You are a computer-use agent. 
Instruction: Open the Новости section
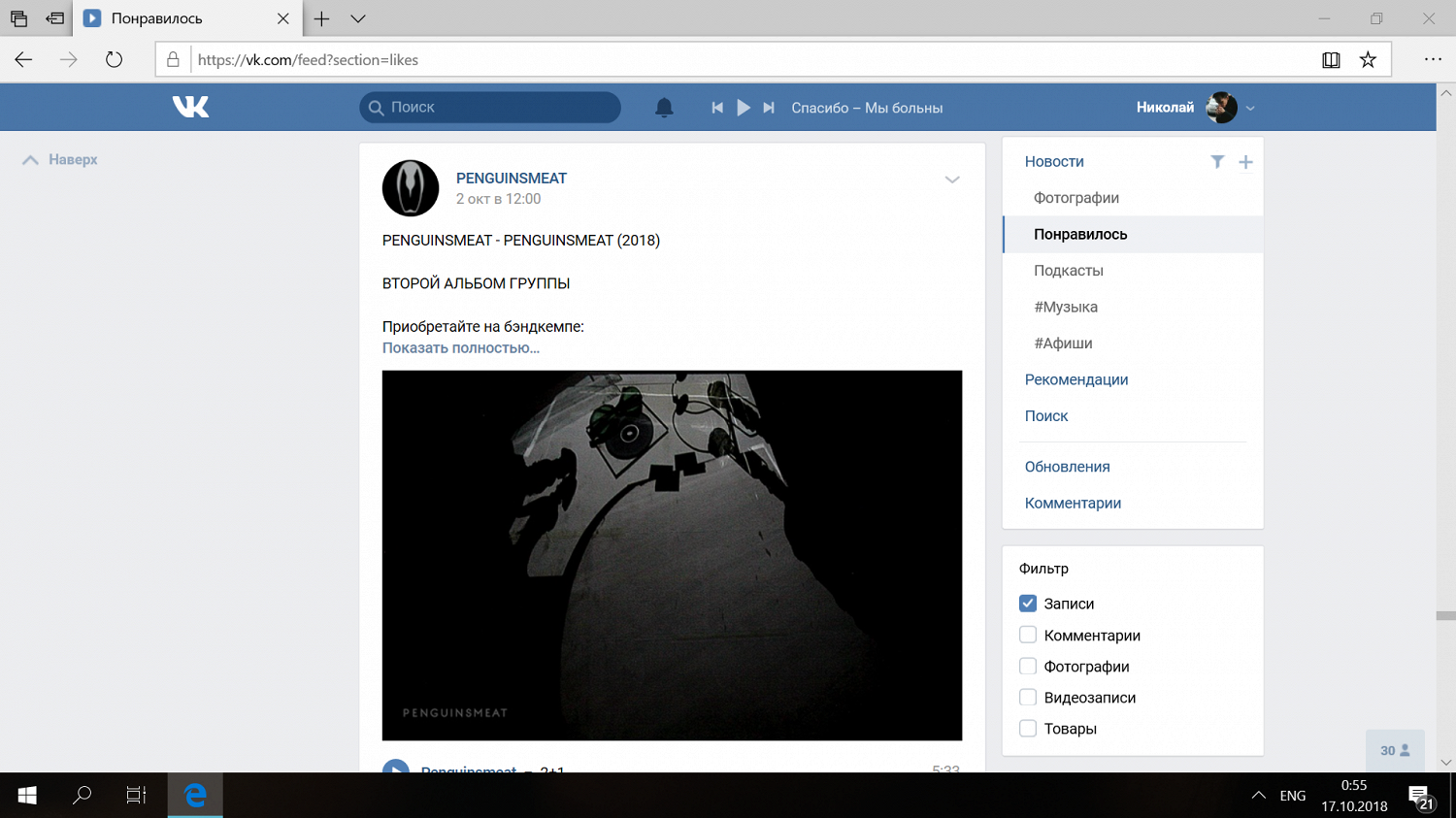[1054, 162]
